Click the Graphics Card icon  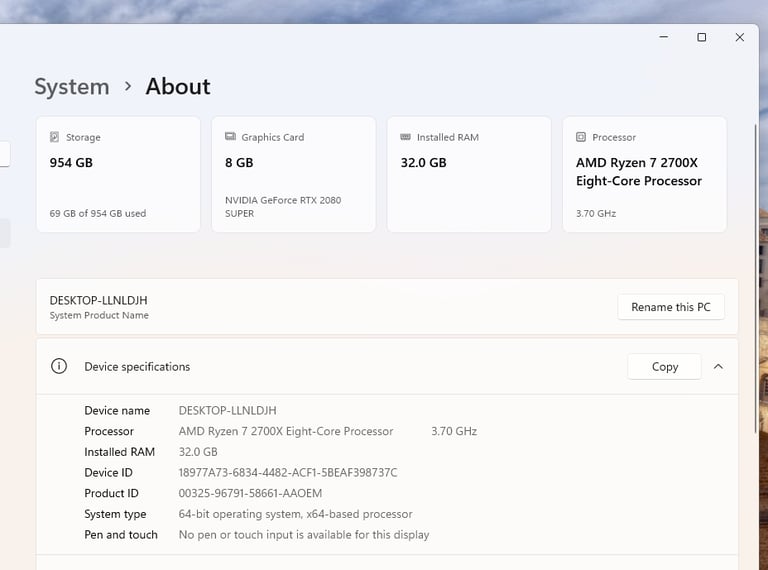point(230,136)
